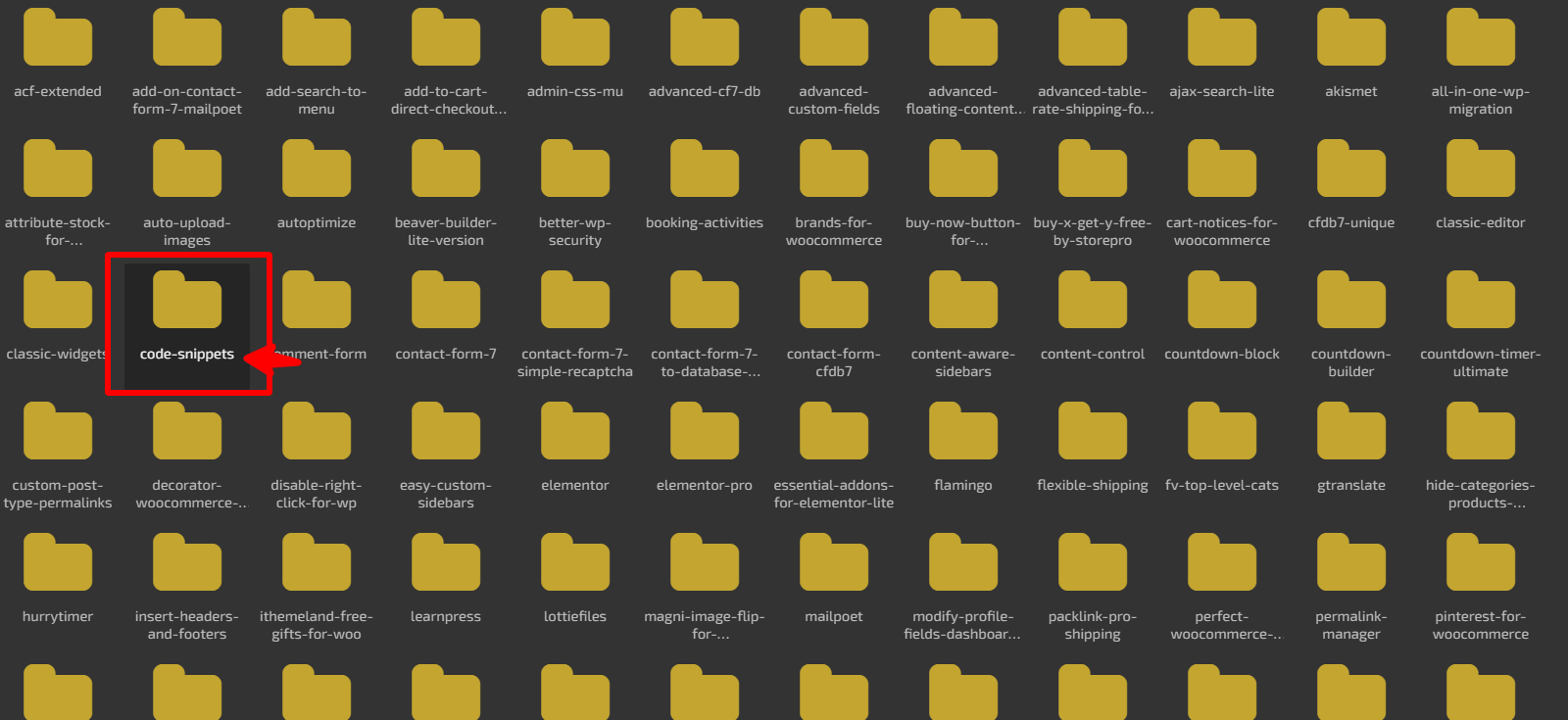Select the elementor-pro folder icon

[705, 431]
